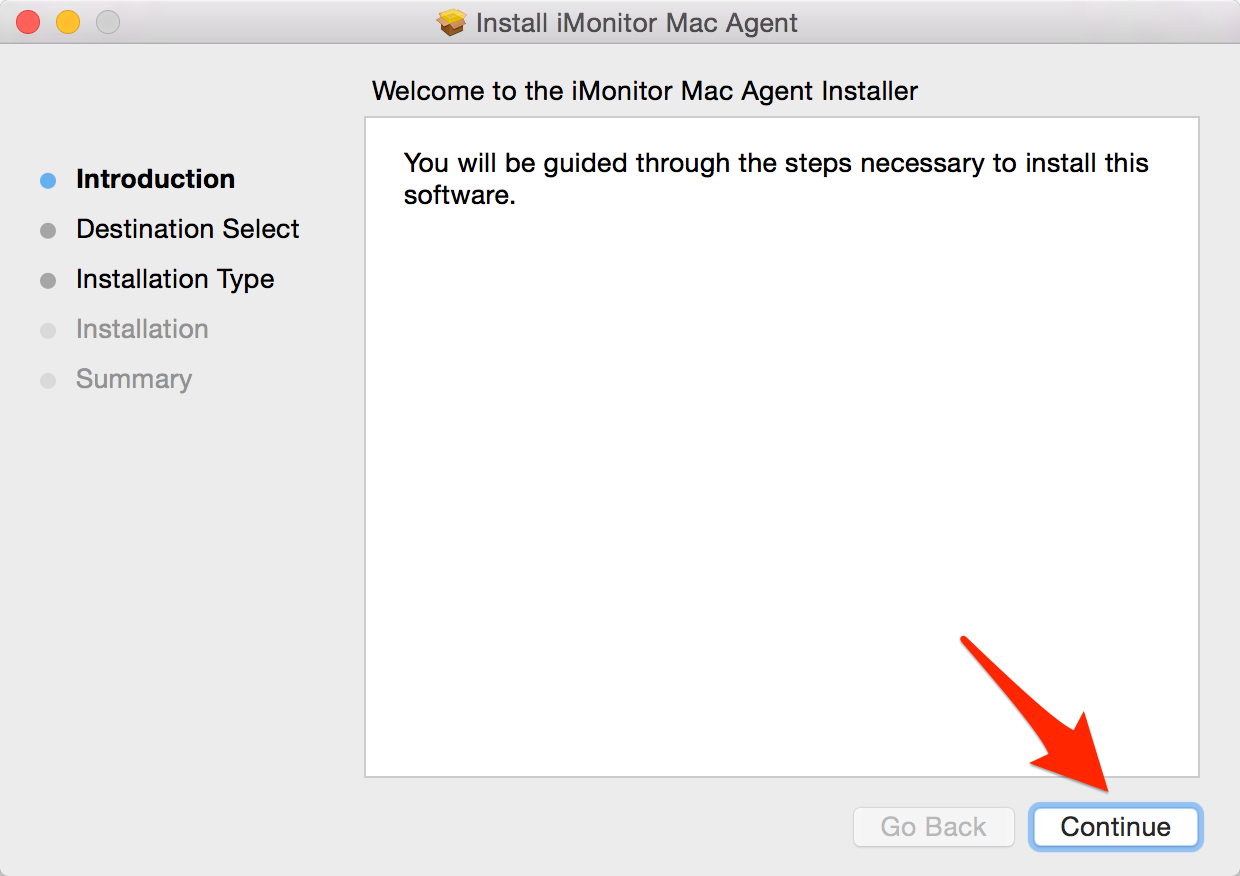The width and height of the screenshot is (1240, 876).
Task: Select the Destination Select step
Action: [187, 230]
